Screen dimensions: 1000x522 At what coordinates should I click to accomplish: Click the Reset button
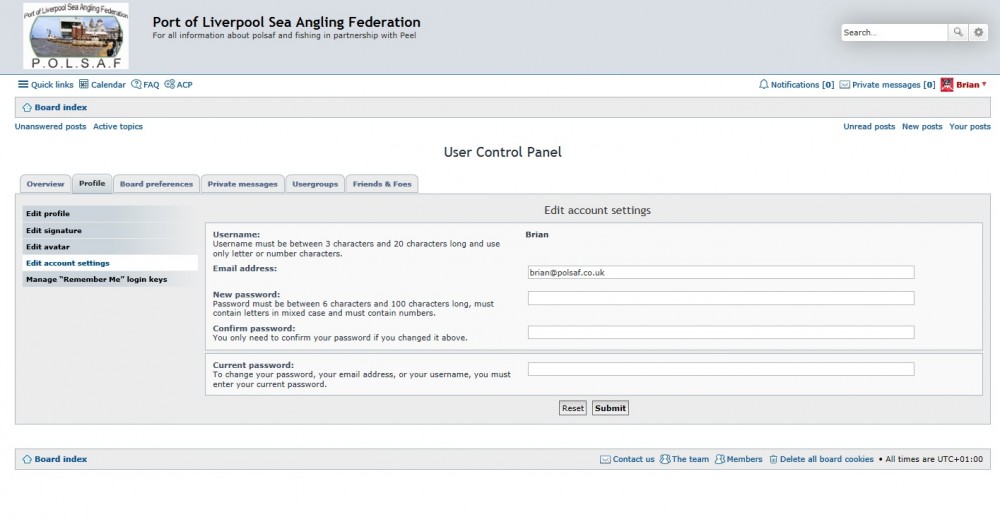(573, 408)
